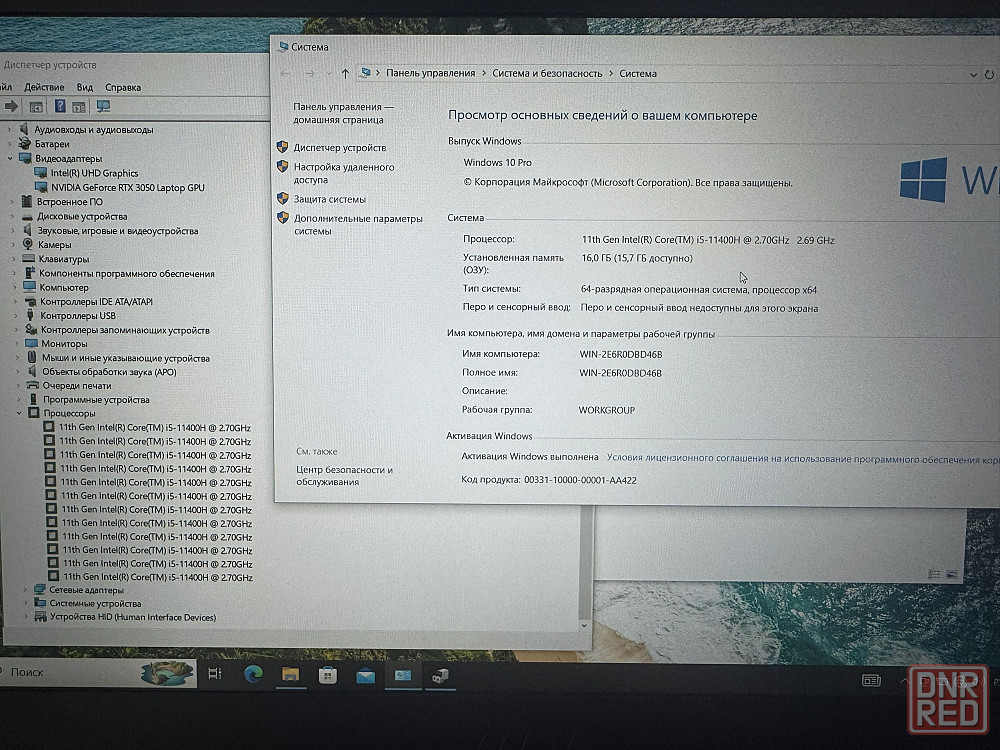Click the Device Manager scrollbar down arrow
This screenshot has height=750, width=1000.
pos(584,626)
